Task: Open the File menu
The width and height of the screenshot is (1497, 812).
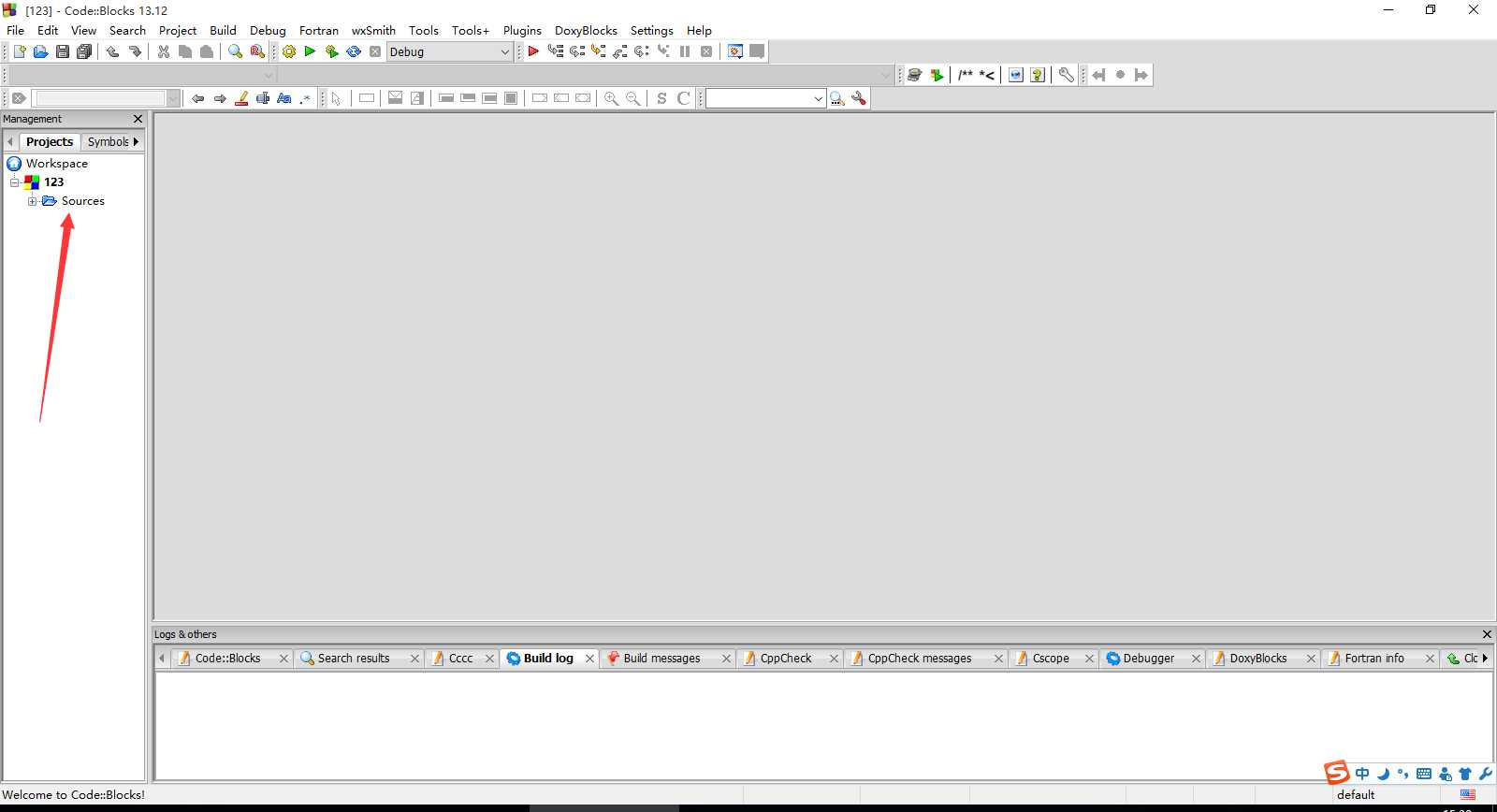Action: click(16, 30)
